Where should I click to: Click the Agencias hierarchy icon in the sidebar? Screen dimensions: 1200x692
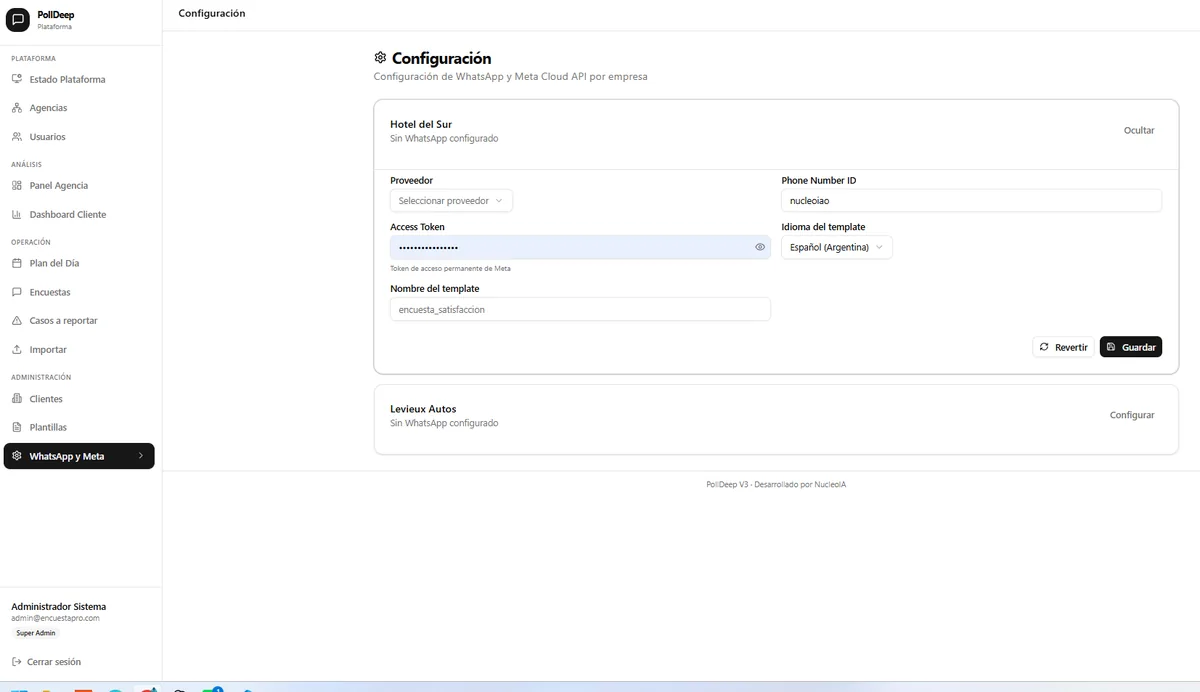tap(17, 108)
